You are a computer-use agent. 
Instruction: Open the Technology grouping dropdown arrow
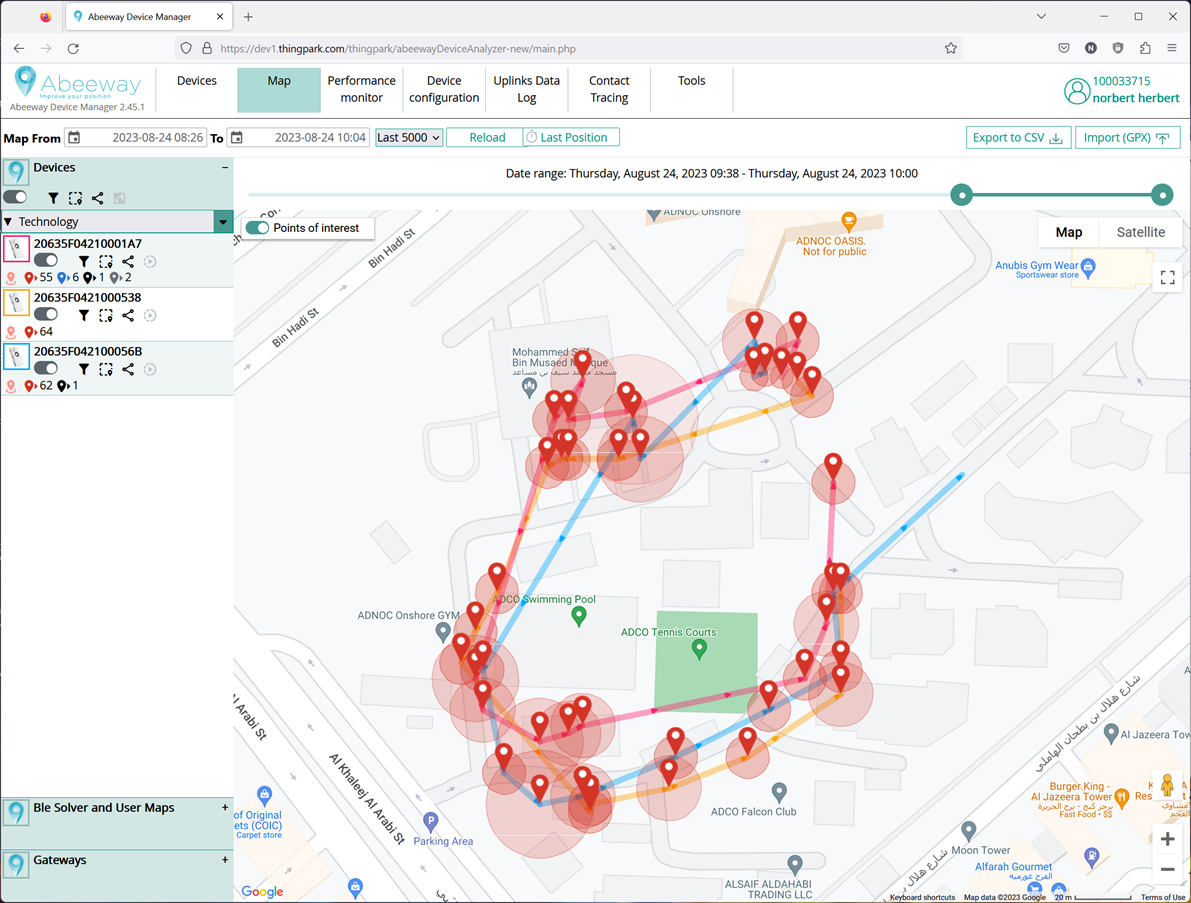tap(223, 222)
